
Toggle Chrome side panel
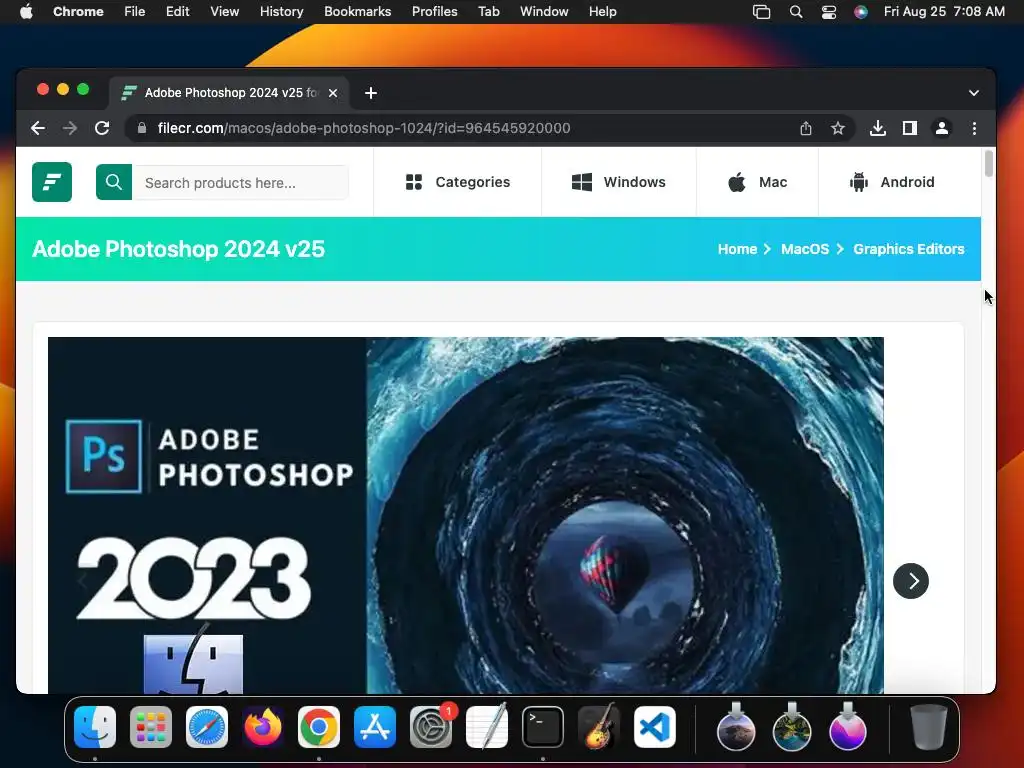[910, 128]
